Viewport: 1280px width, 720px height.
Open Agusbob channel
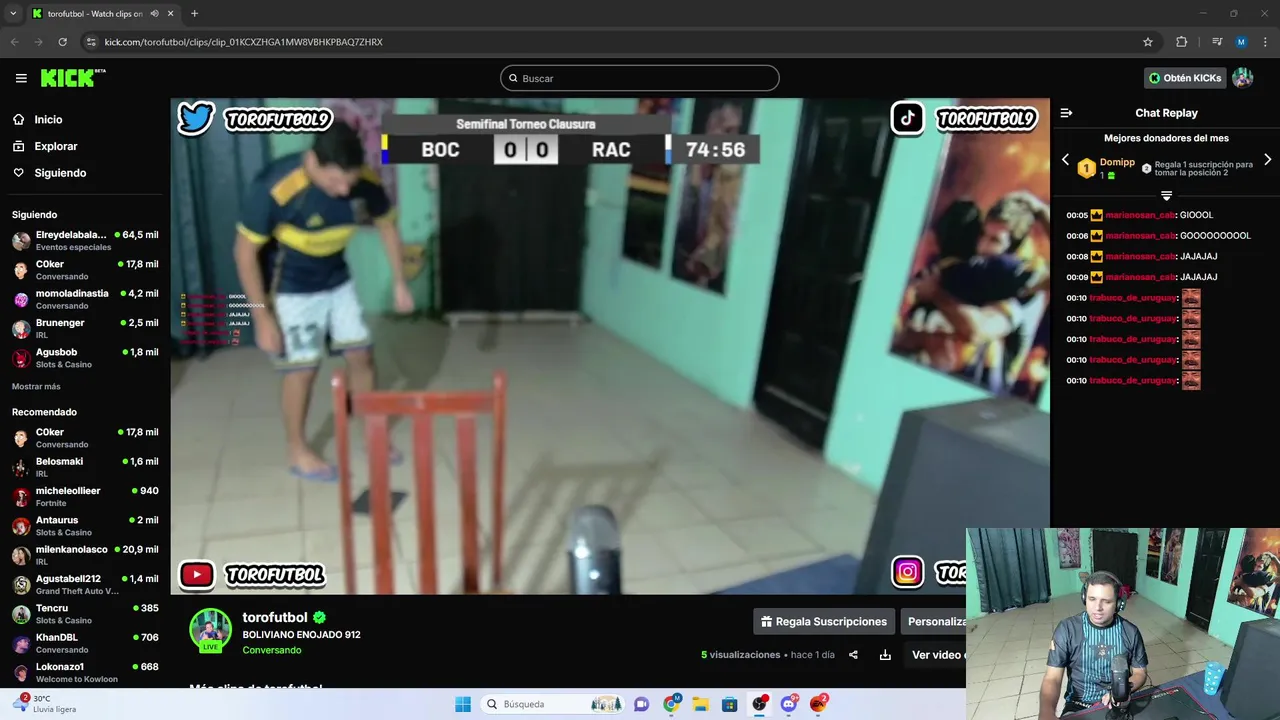coord(85,358)
